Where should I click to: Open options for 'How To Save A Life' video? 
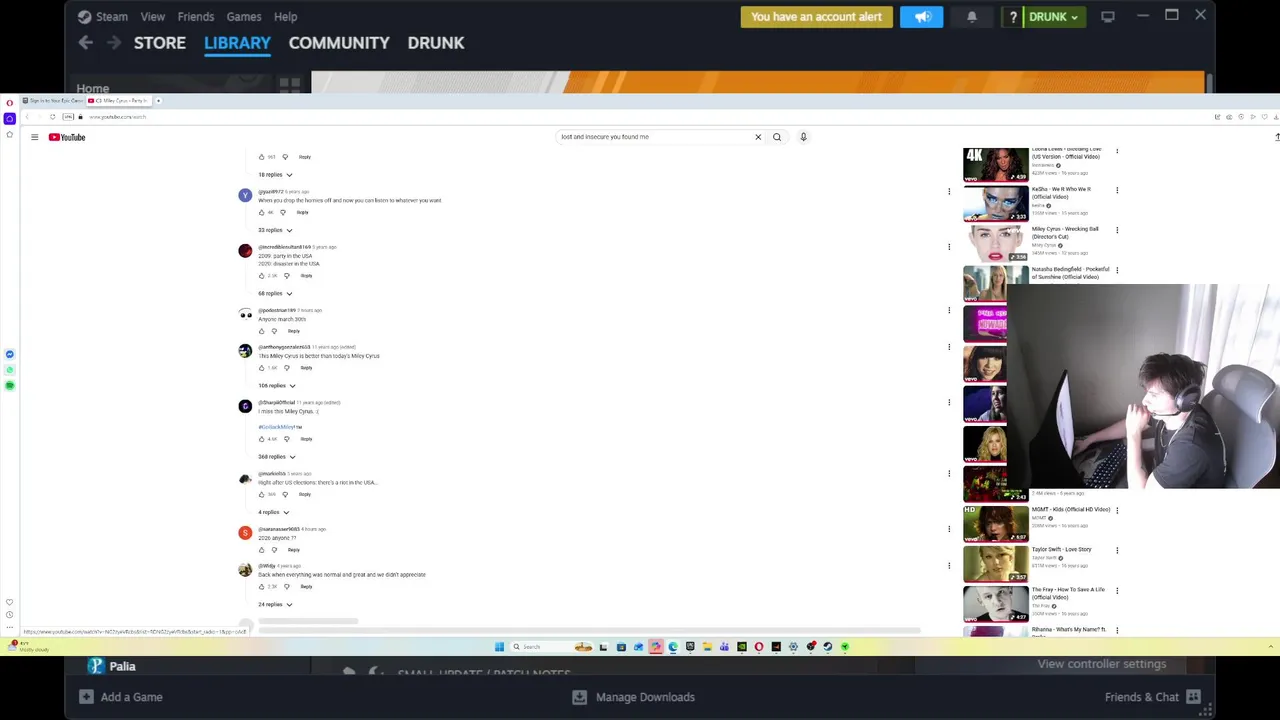(x=1117, y=590)
